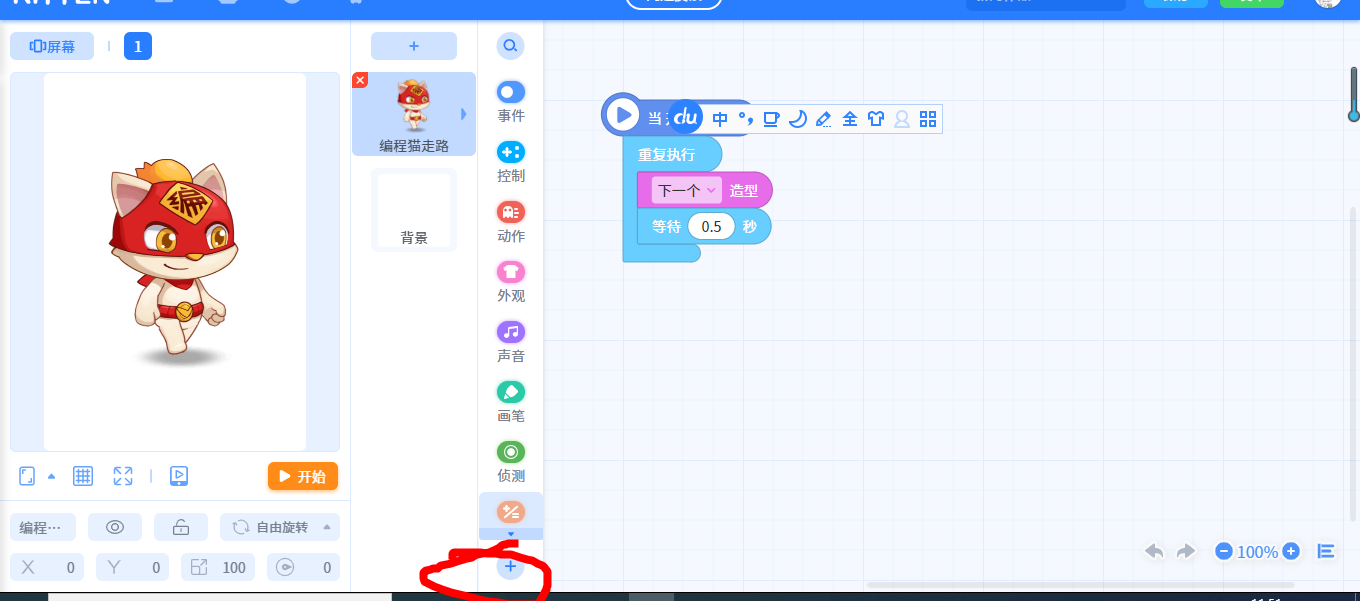Click the Baidu 'du' input method logo
The width and height of the screenshot is (1360, 601).
tap(685, 118)
